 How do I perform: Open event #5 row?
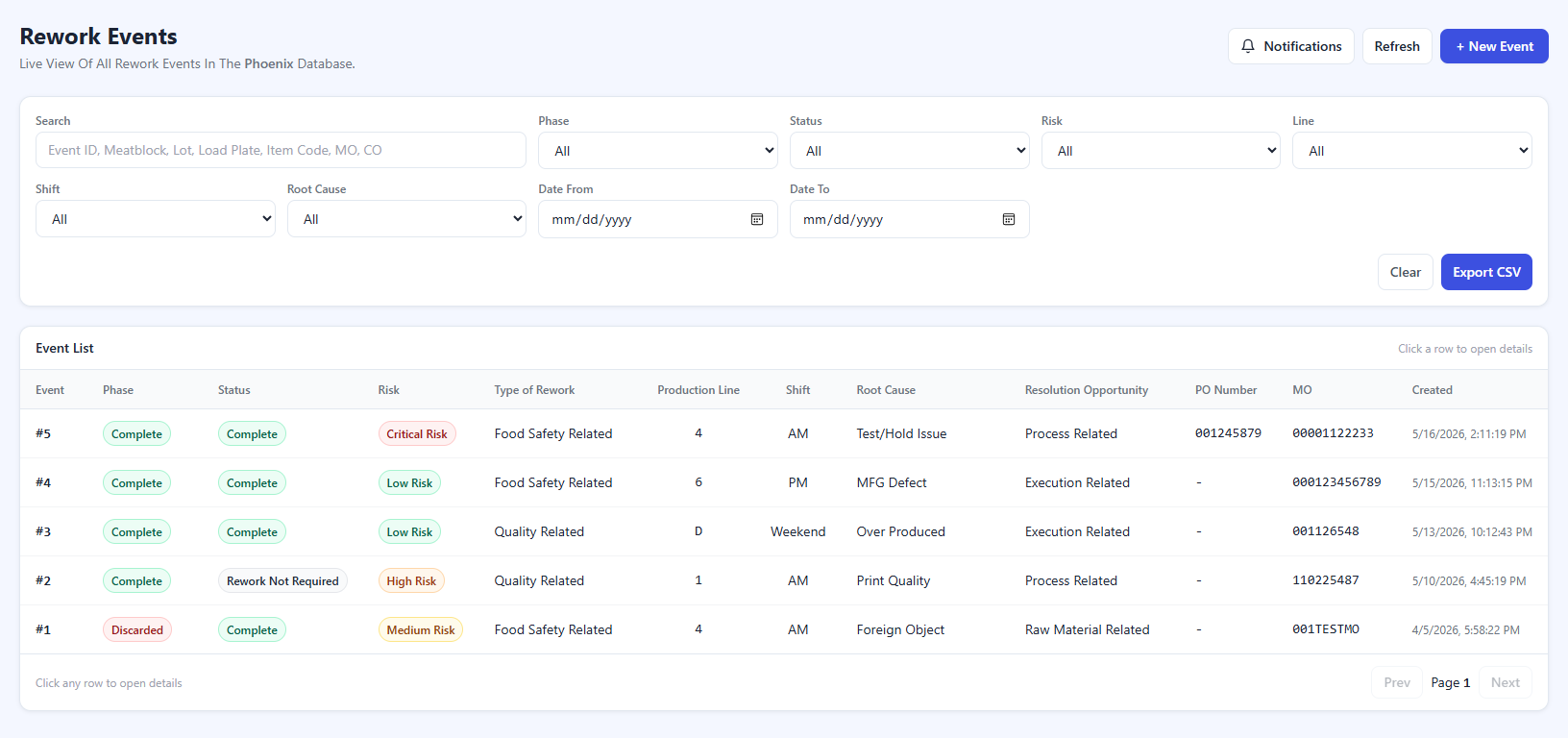[784, 433]
